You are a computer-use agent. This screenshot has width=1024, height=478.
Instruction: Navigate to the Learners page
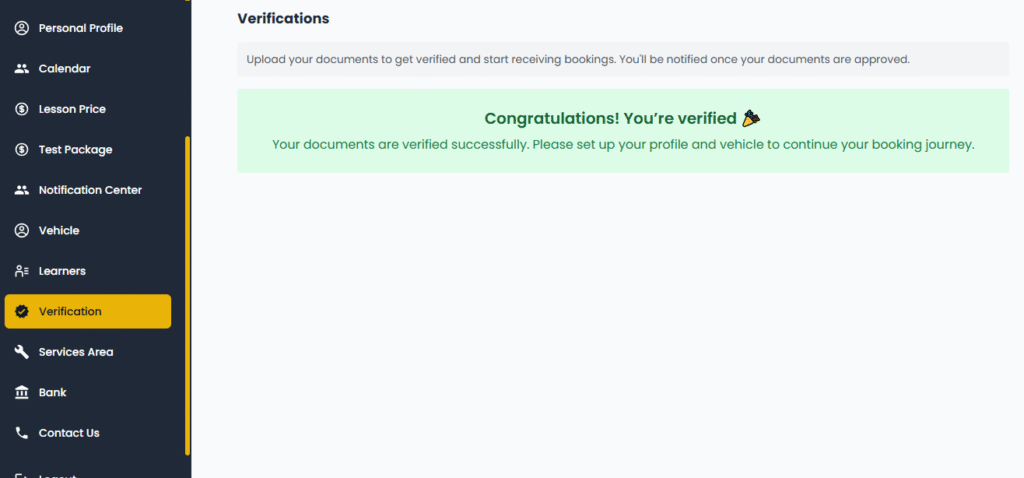point(62,271)
